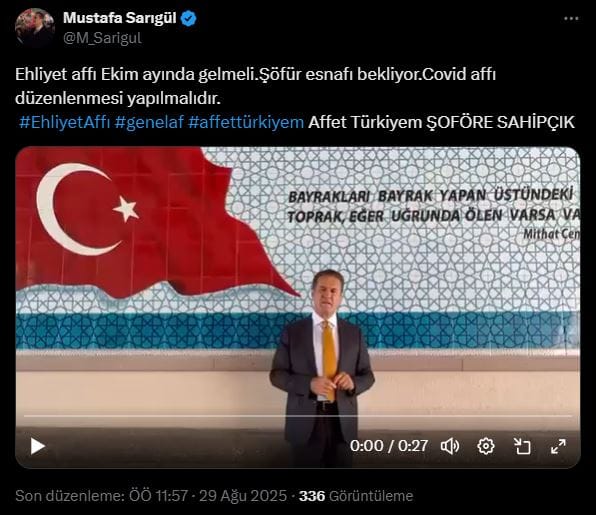Click the 336 Görüntüleme view count
596x515 pixels.
[x=356, y=496]
